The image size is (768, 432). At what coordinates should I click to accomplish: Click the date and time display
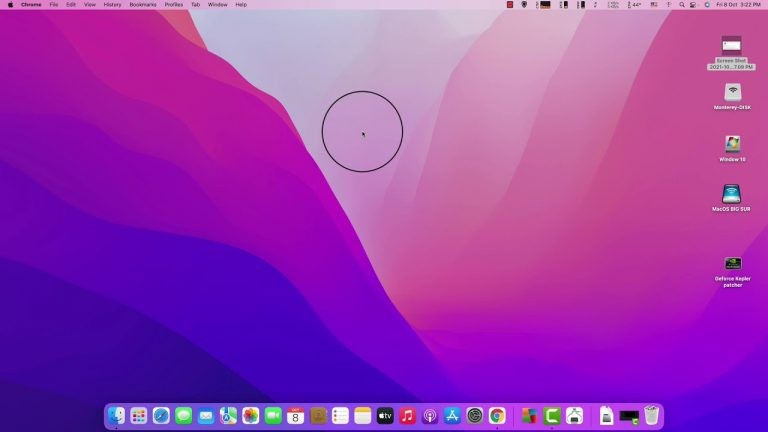[738, 4]
